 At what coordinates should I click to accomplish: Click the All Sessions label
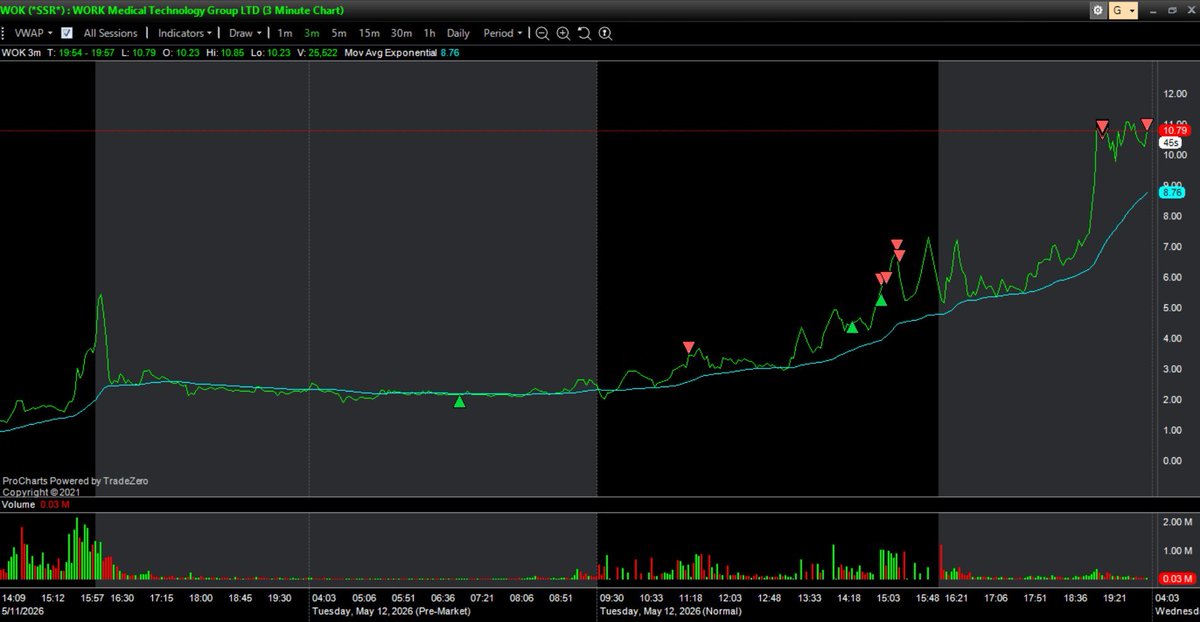111,33
